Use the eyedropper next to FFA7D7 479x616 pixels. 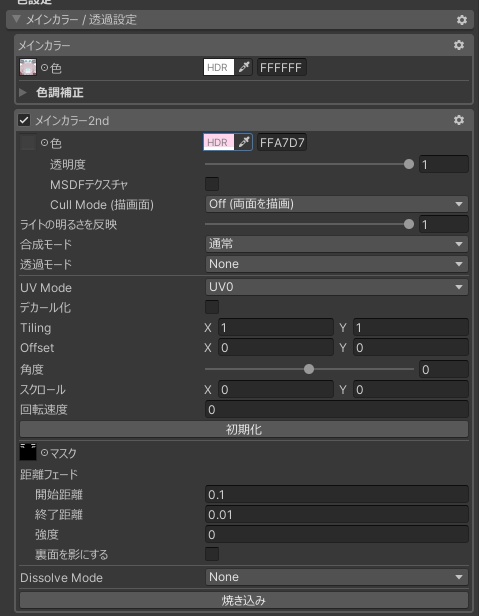244,142
